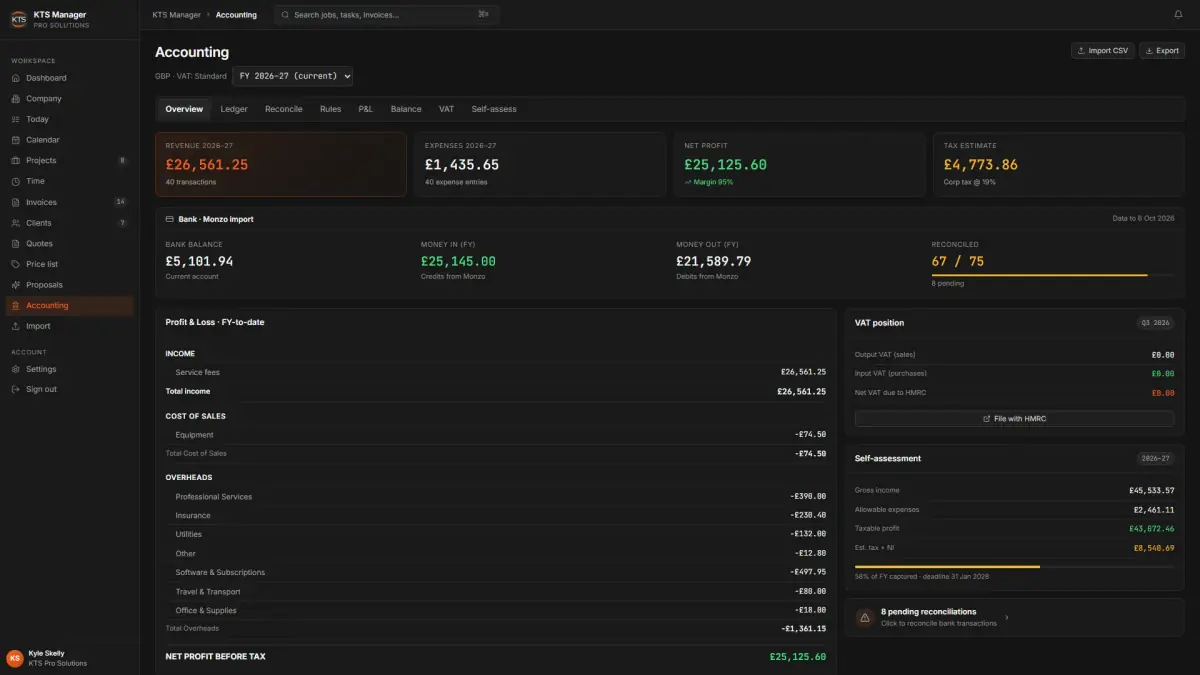The width and height of the screenshot is (1200, 675).
Task: Select Accounting in the sidebar
Action: coord(69,305)
